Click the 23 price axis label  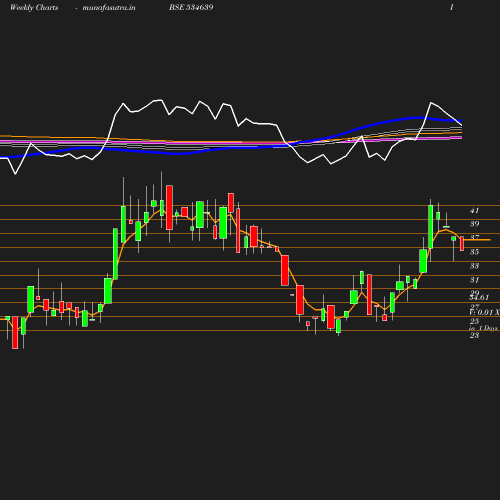click(x=474, y=335)
